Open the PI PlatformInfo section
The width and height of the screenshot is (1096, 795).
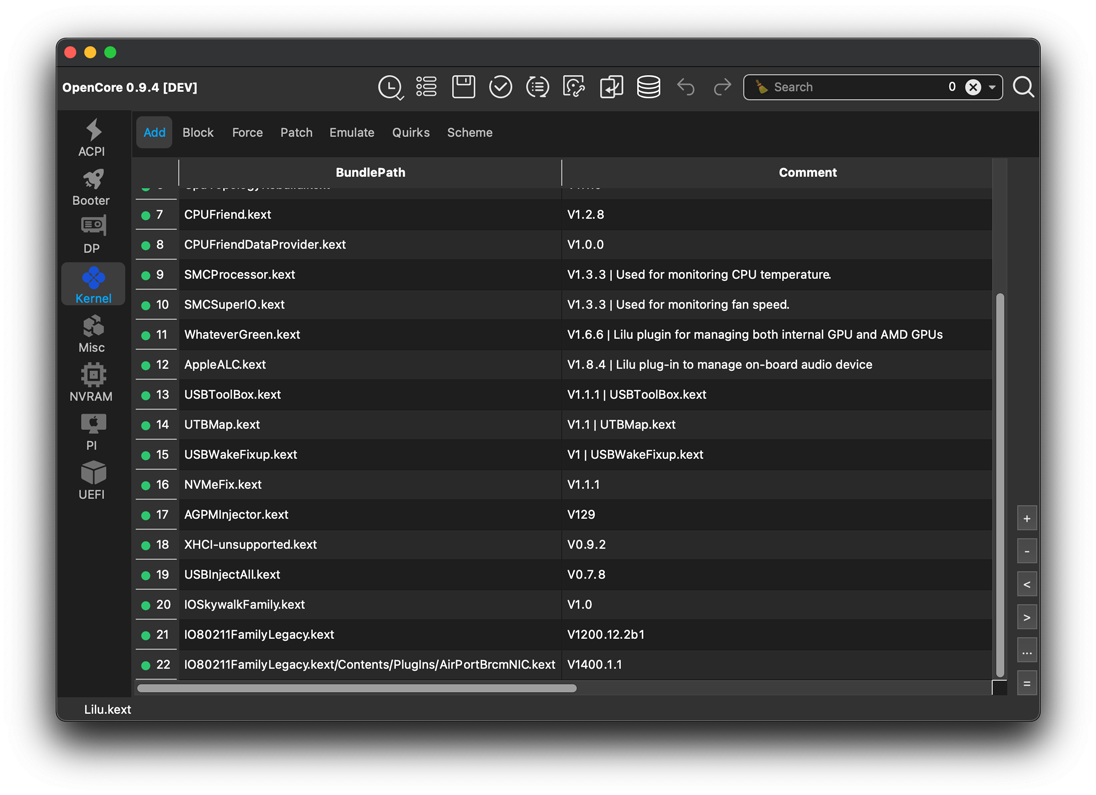(x=92, y=432)
